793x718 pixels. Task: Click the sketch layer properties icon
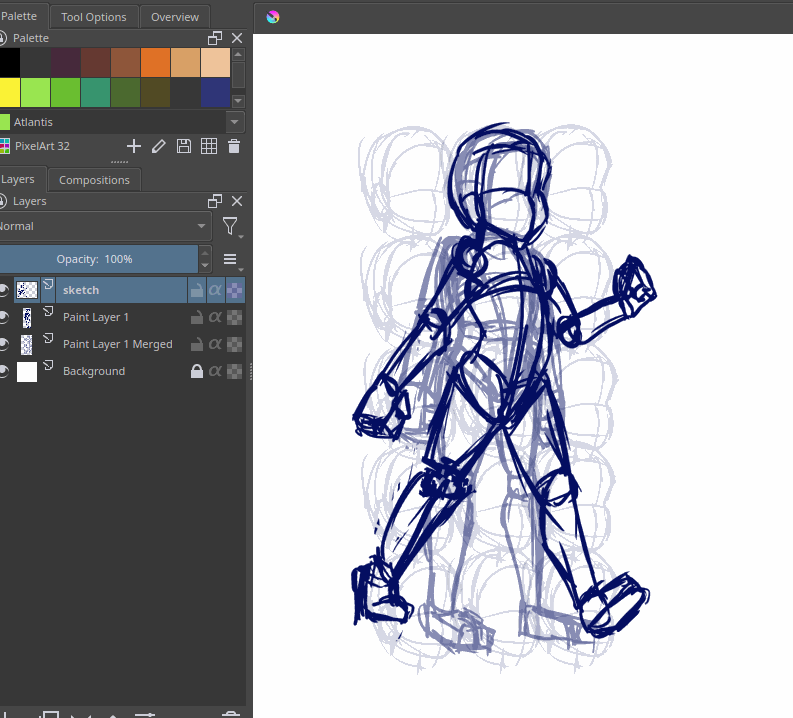point(48,284)
